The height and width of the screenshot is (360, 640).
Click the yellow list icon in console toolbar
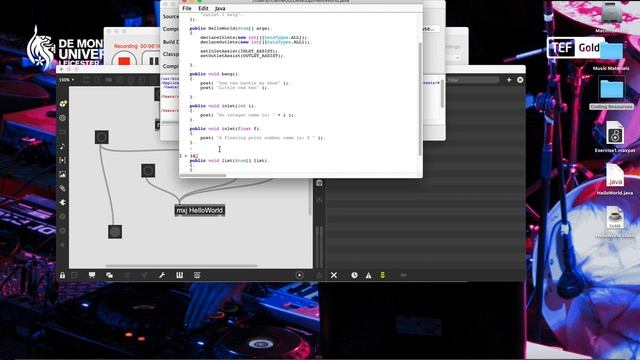point(382,276)
